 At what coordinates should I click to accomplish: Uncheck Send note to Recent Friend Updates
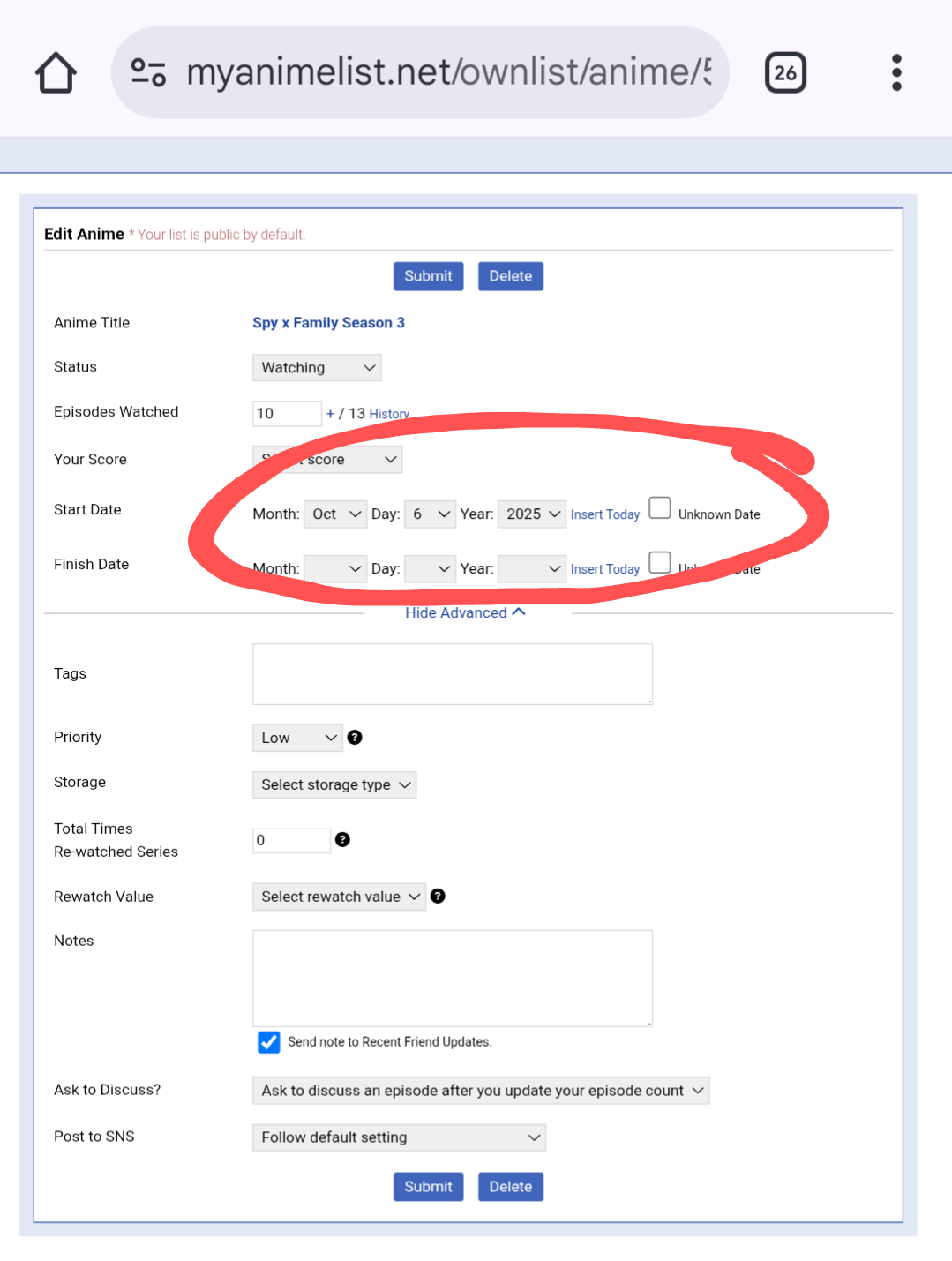pyautogui.click(x=269, y=1042)
